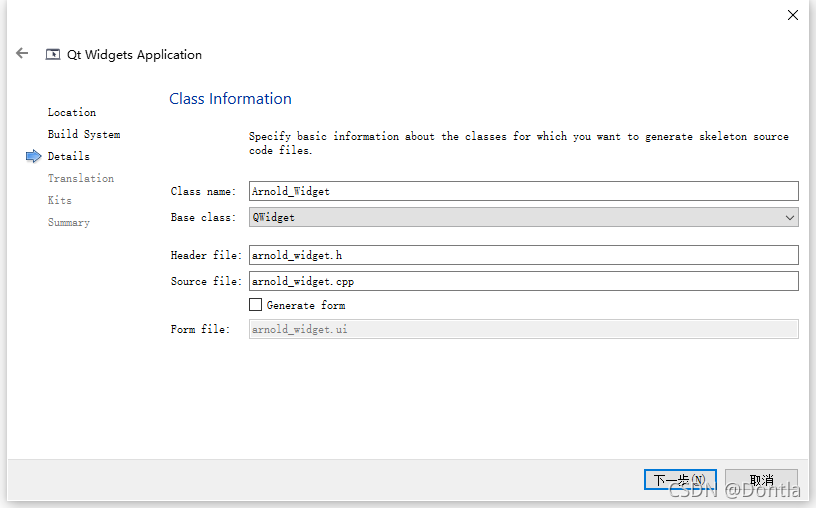Select the Details wizard step
816x508 pixels.
(69, 156)
